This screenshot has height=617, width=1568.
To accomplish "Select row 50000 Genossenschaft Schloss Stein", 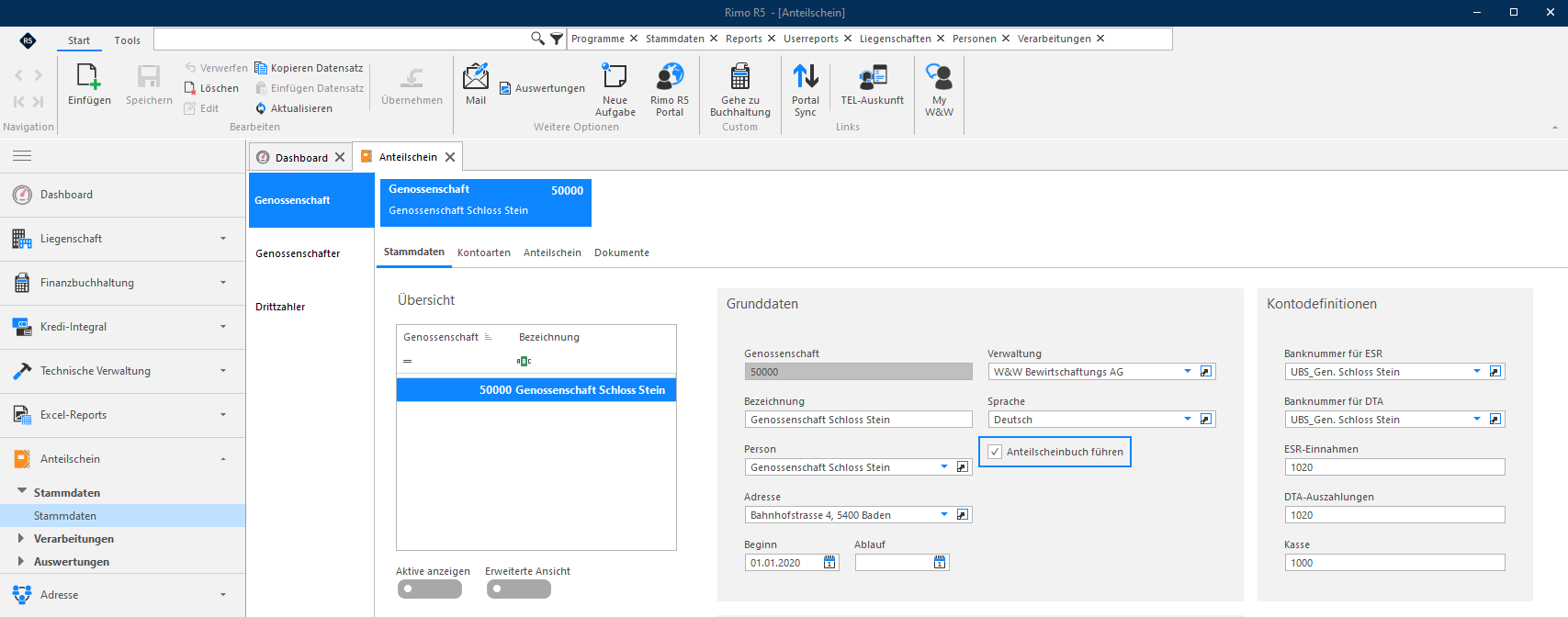I will (x=536, y=390).
